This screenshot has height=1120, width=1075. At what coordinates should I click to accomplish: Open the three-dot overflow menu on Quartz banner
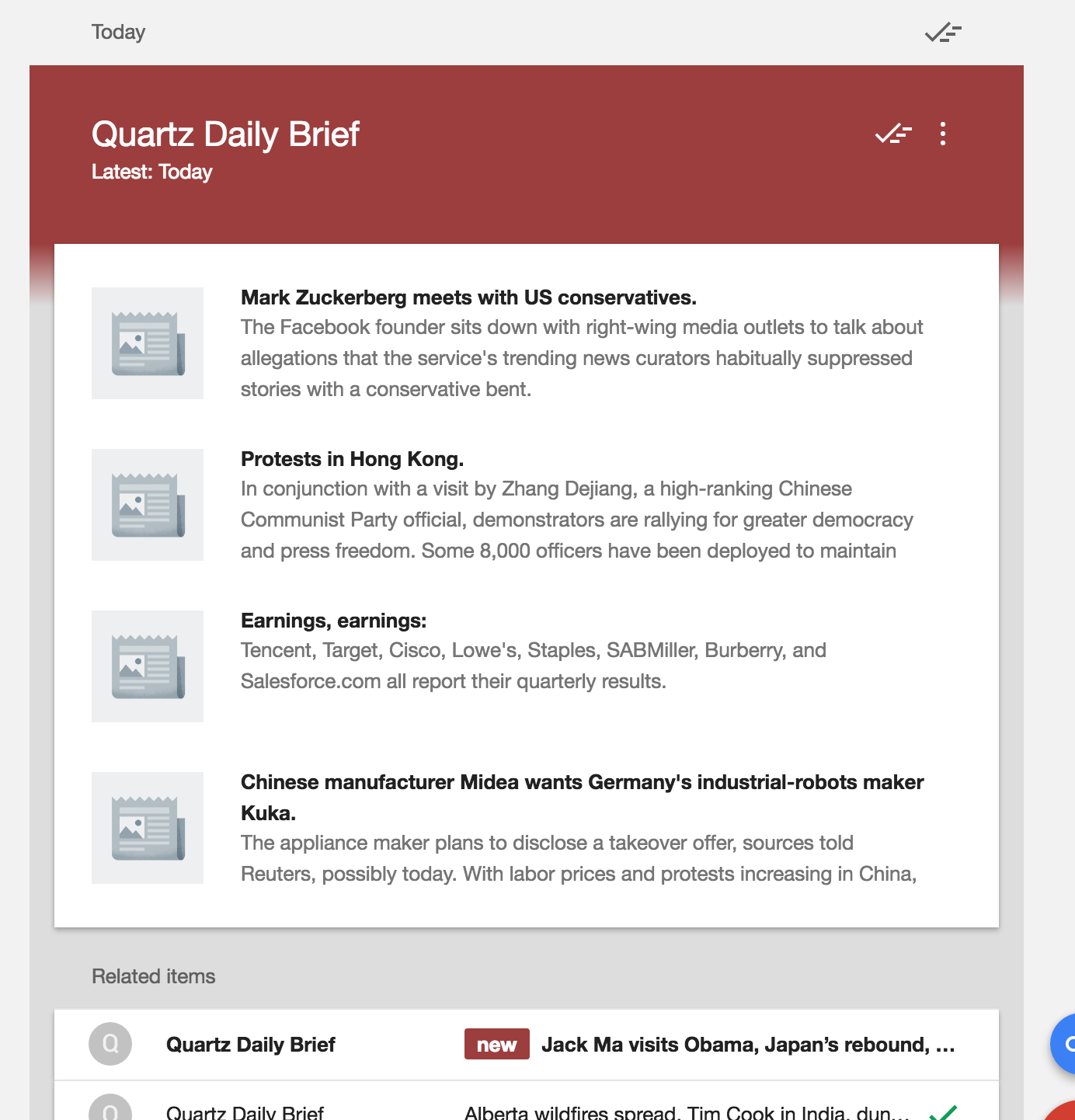[943, 134]
